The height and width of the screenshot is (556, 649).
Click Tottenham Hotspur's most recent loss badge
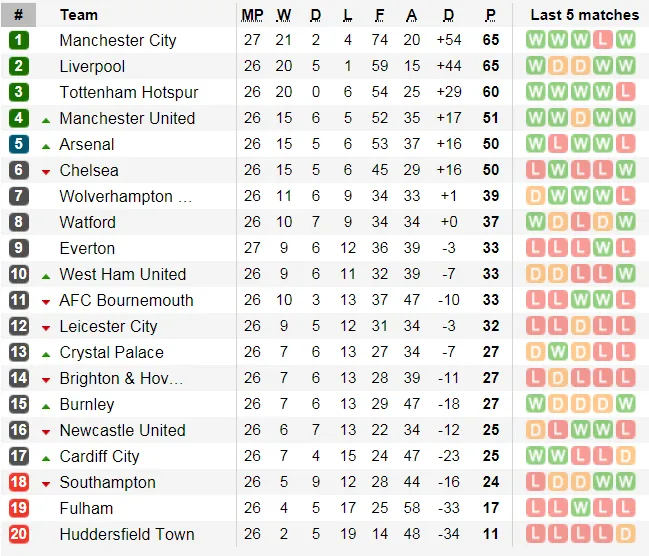click(x=626, y=92)
